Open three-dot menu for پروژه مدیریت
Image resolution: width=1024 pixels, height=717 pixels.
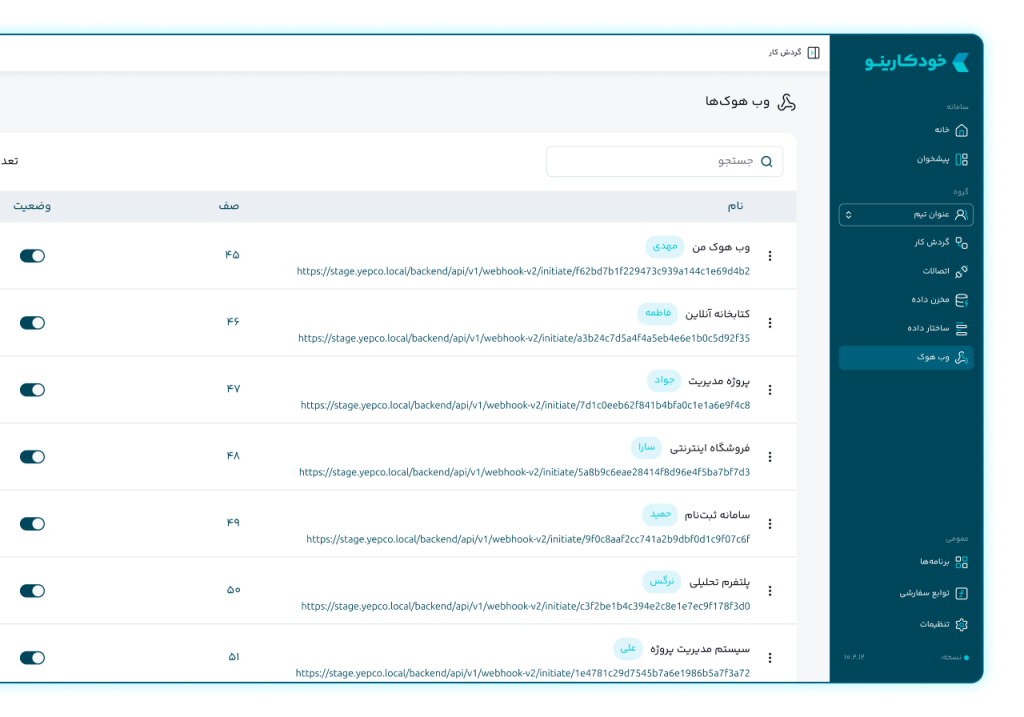[770, 390]
